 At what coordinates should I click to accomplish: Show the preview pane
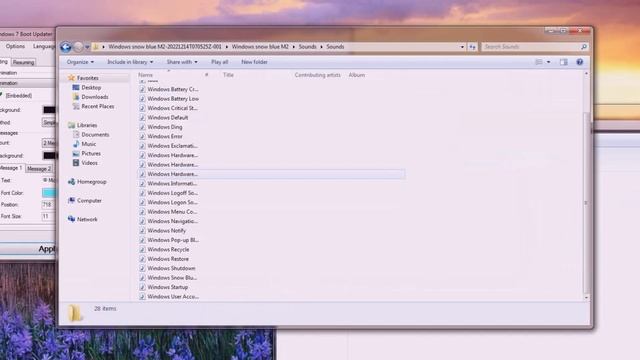point(564,62)
